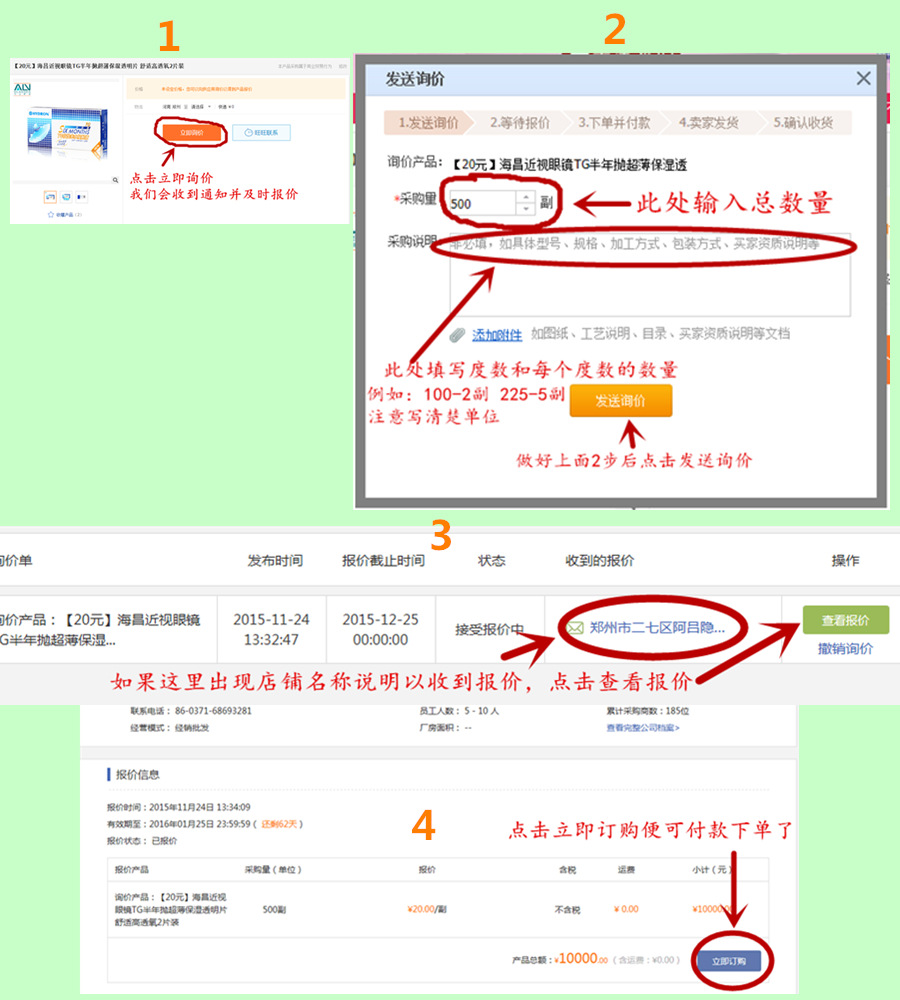Decrease 采购量 with the down stepper arrow
The height and width of the screenshot is (1000, 900).
point(526,210)
